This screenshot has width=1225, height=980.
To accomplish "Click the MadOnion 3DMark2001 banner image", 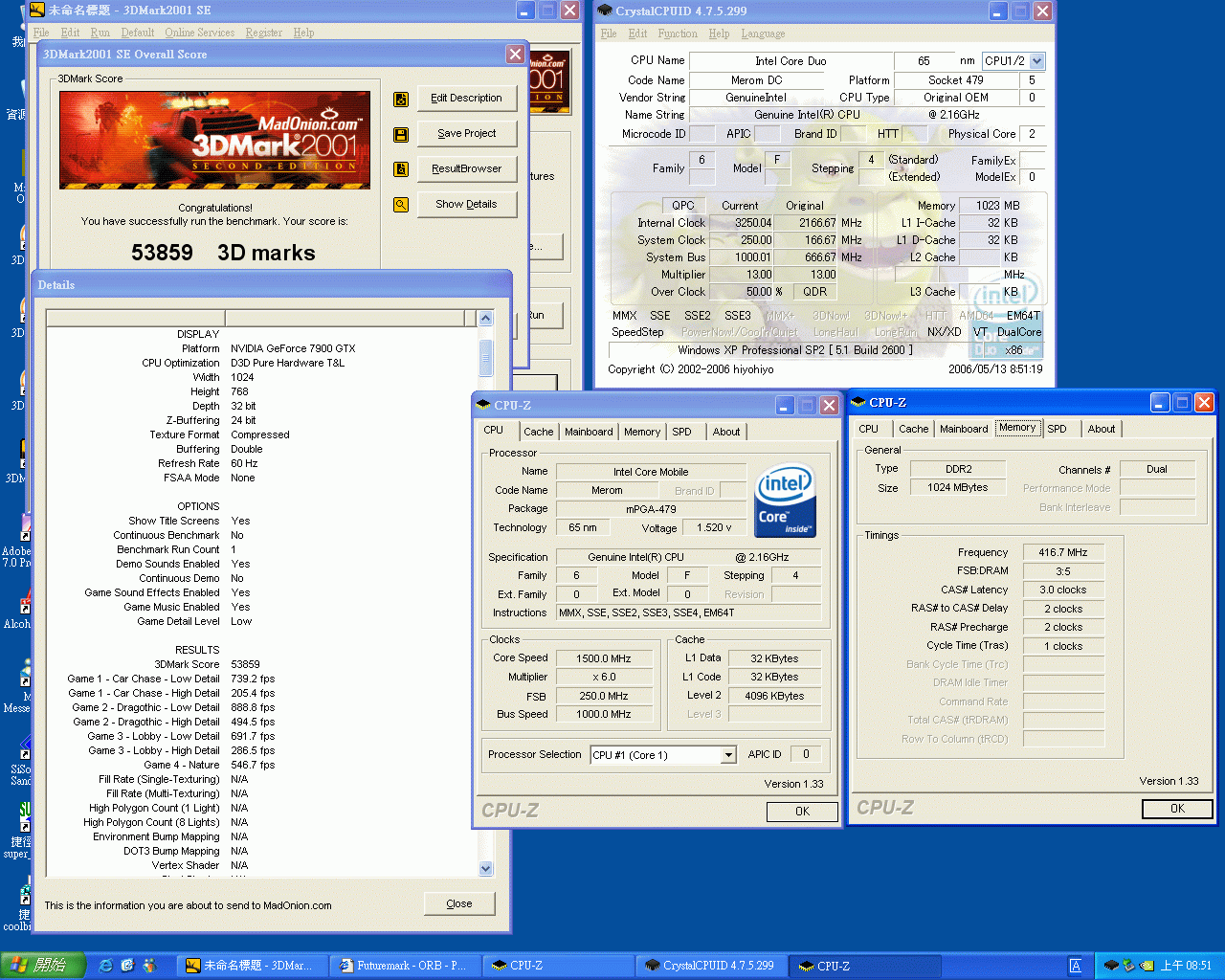I will 214,140.
